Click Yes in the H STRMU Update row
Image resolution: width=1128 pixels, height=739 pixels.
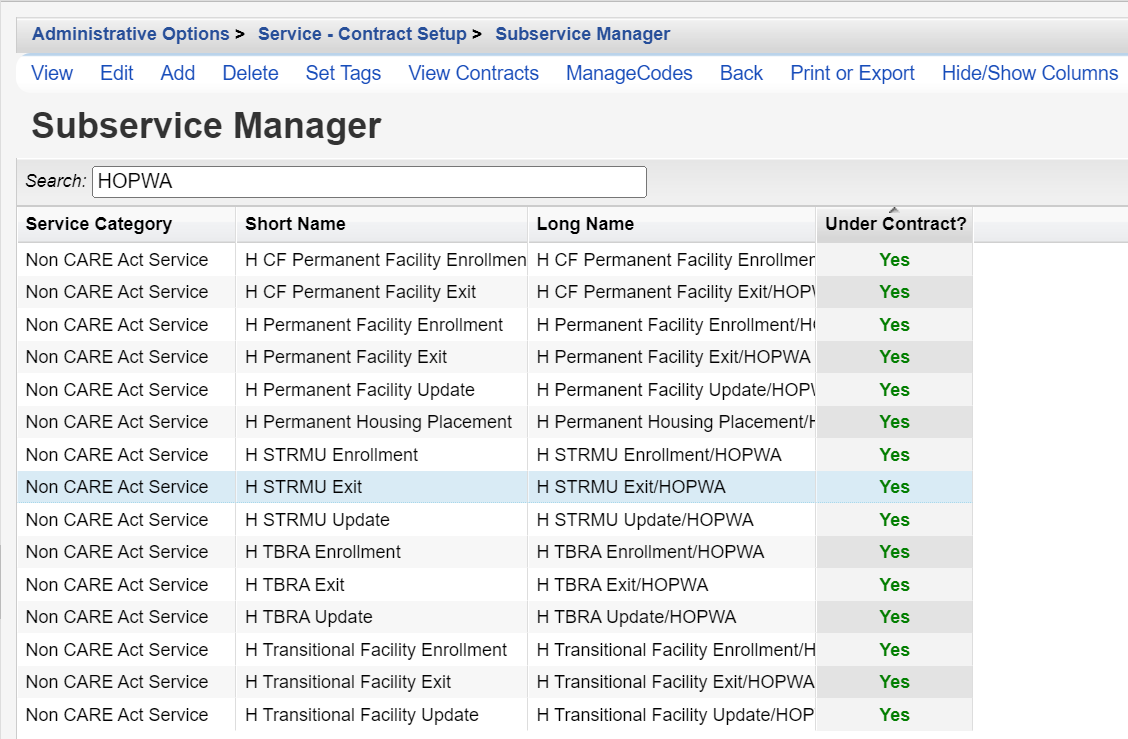point(894,520)
